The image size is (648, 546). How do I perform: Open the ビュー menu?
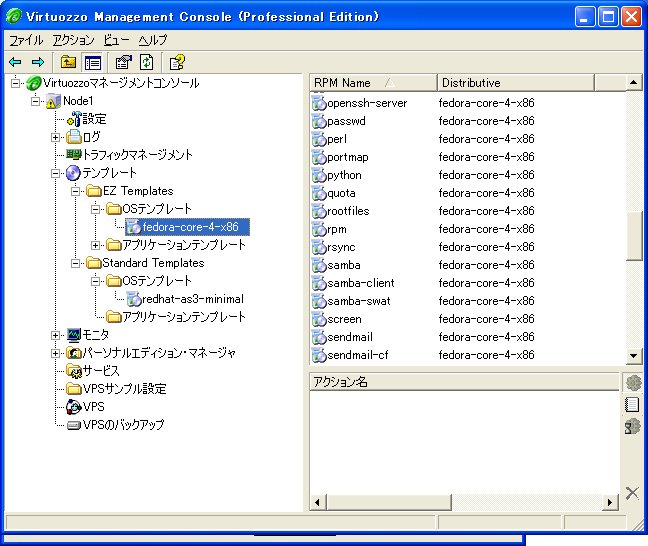click(117, 40)
